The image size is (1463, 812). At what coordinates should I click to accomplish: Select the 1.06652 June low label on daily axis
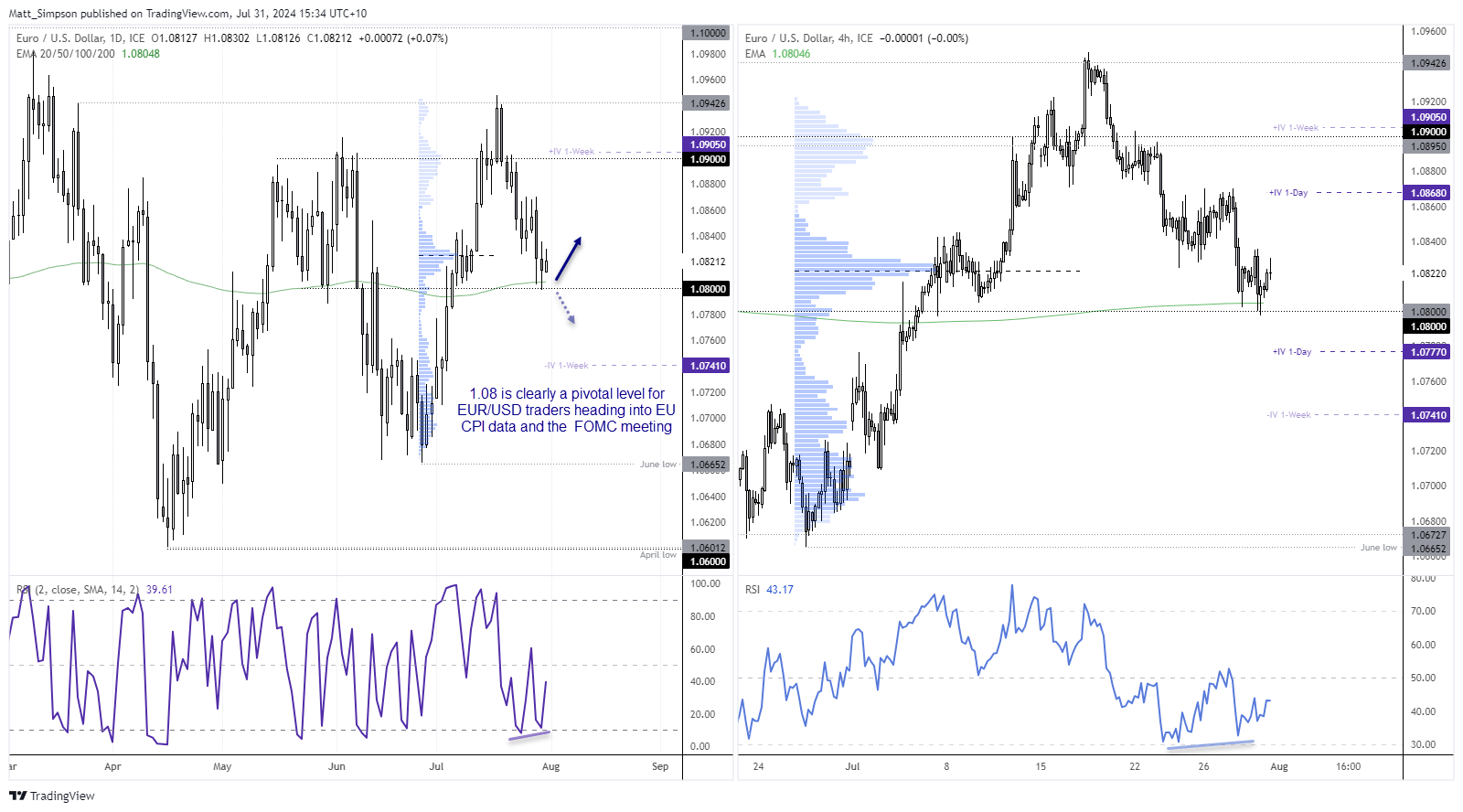(707, 465)
